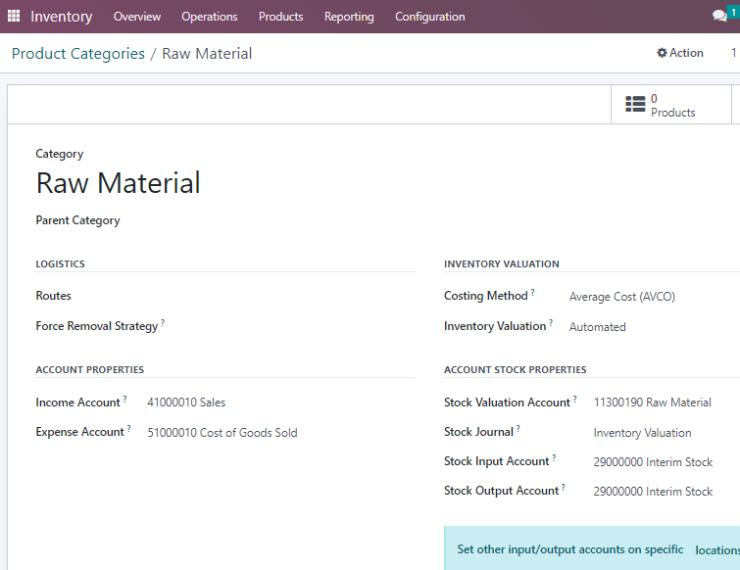The image size is (740, 570).
Task: Click the Raw Material category name field
Action: pyautogui.click(x=118, y=183)
